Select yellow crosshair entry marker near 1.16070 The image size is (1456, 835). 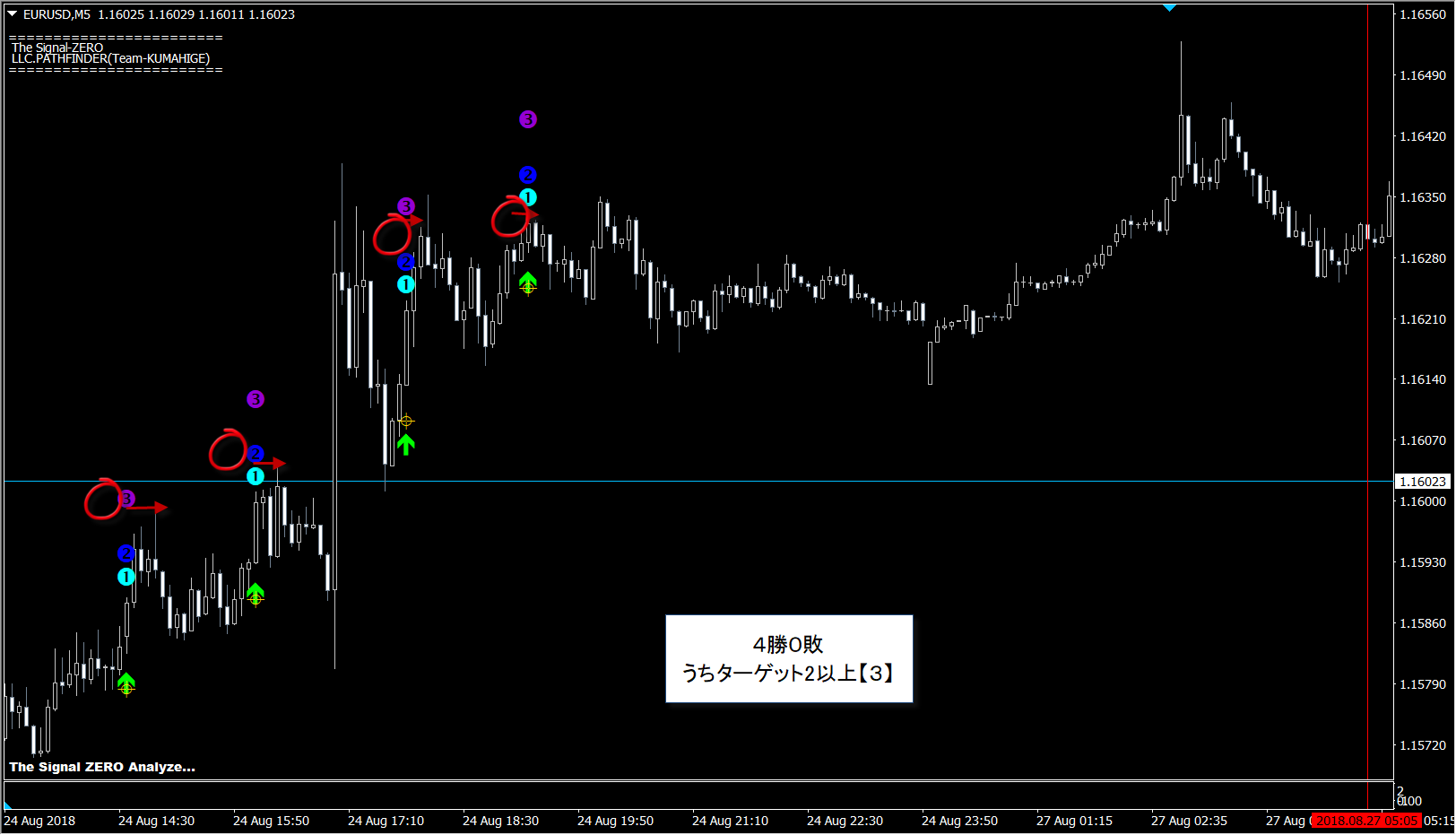(x=406, y=421)
